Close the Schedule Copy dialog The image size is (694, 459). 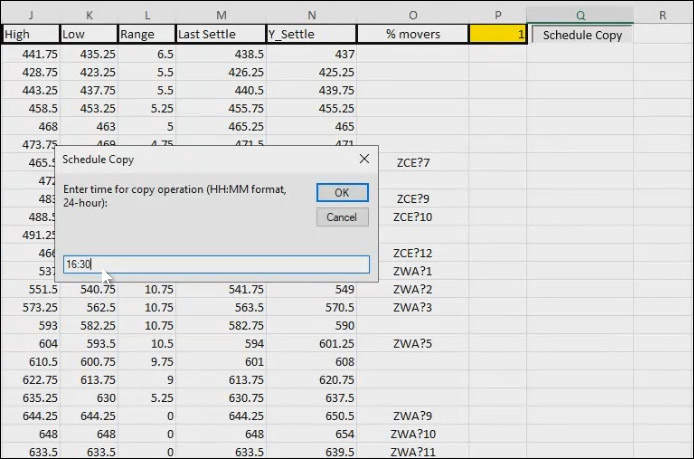pyautogui.click(x=364, y=159)
